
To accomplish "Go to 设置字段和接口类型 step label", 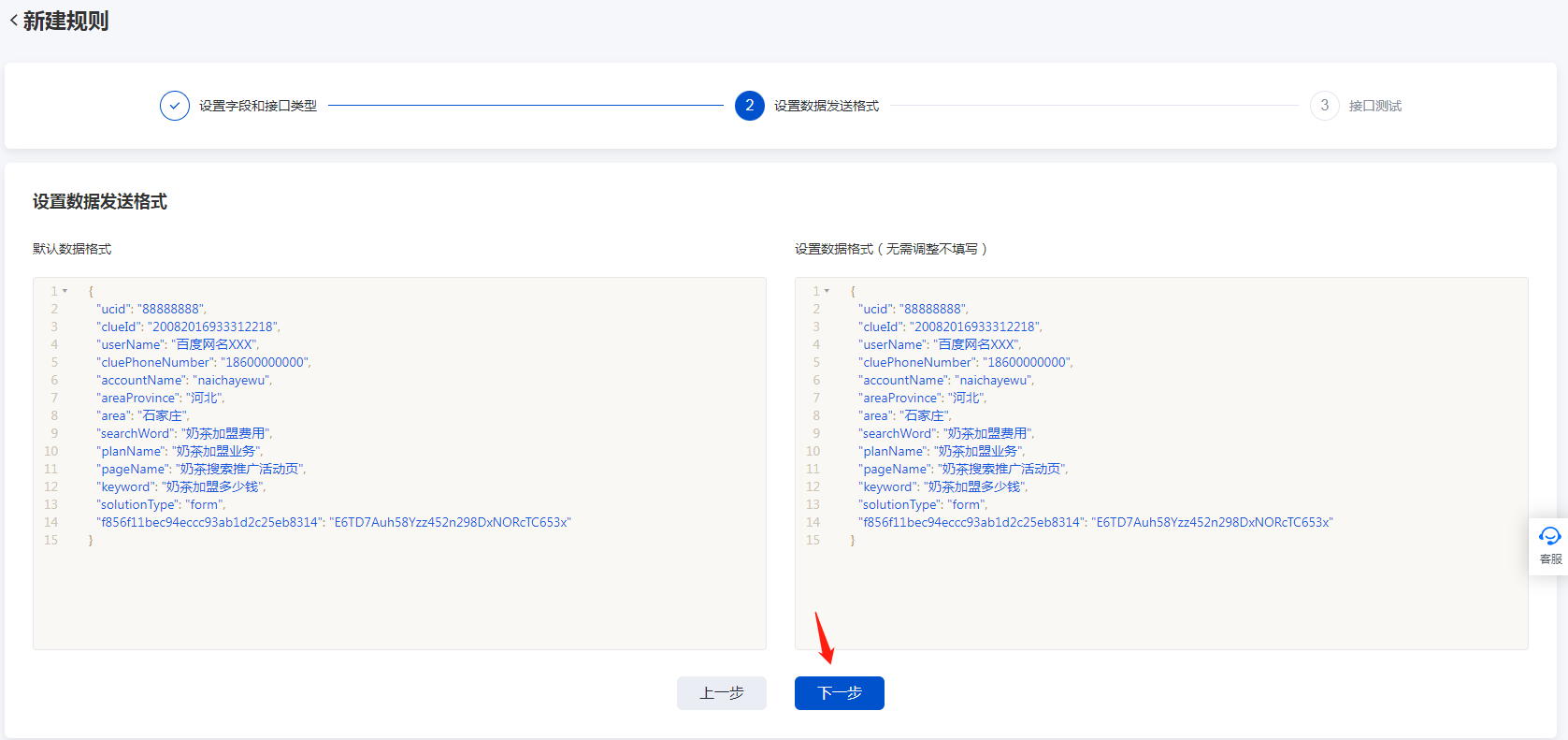I will pos(258,106).
